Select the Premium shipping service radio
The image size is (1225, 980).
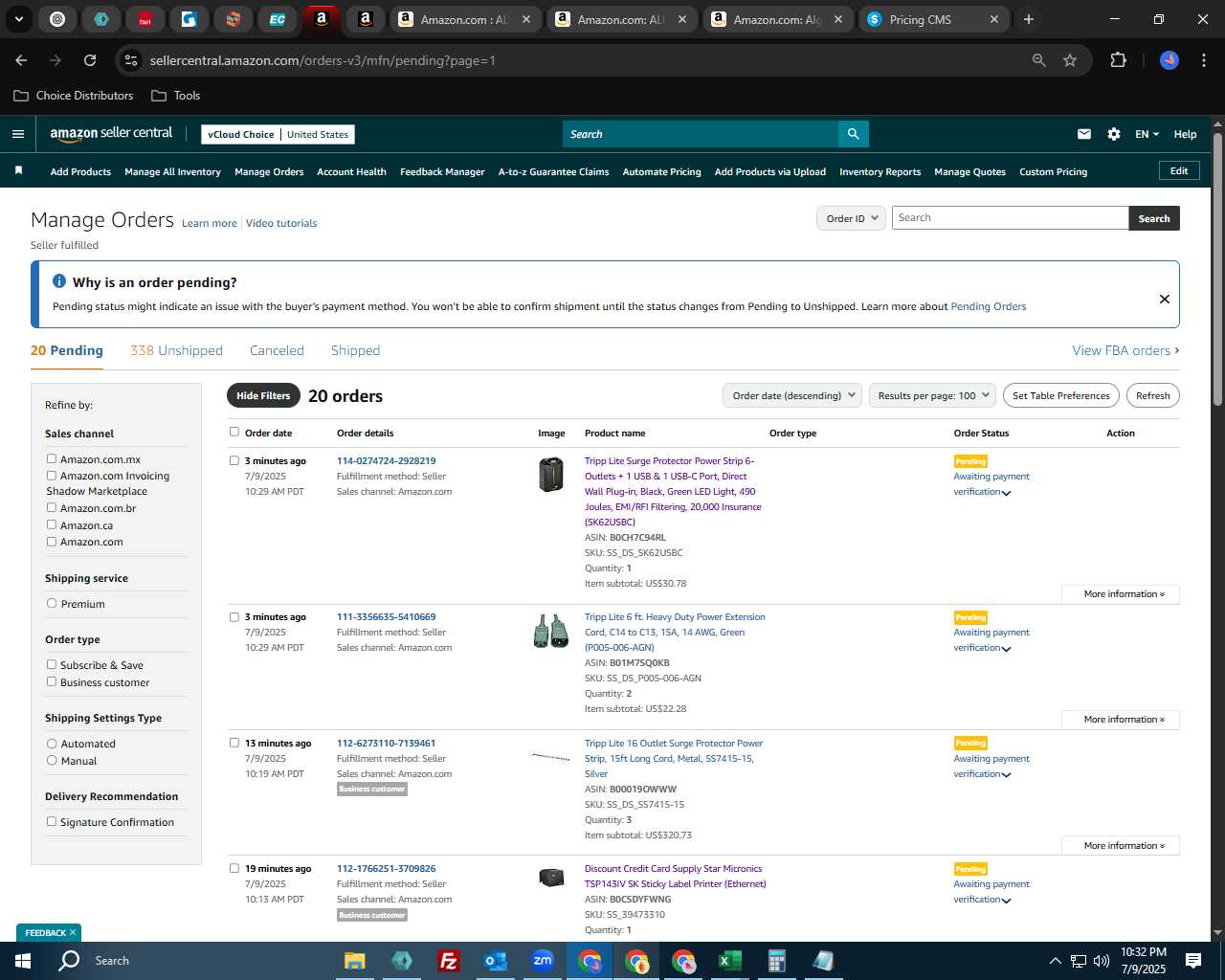[52, 603]
